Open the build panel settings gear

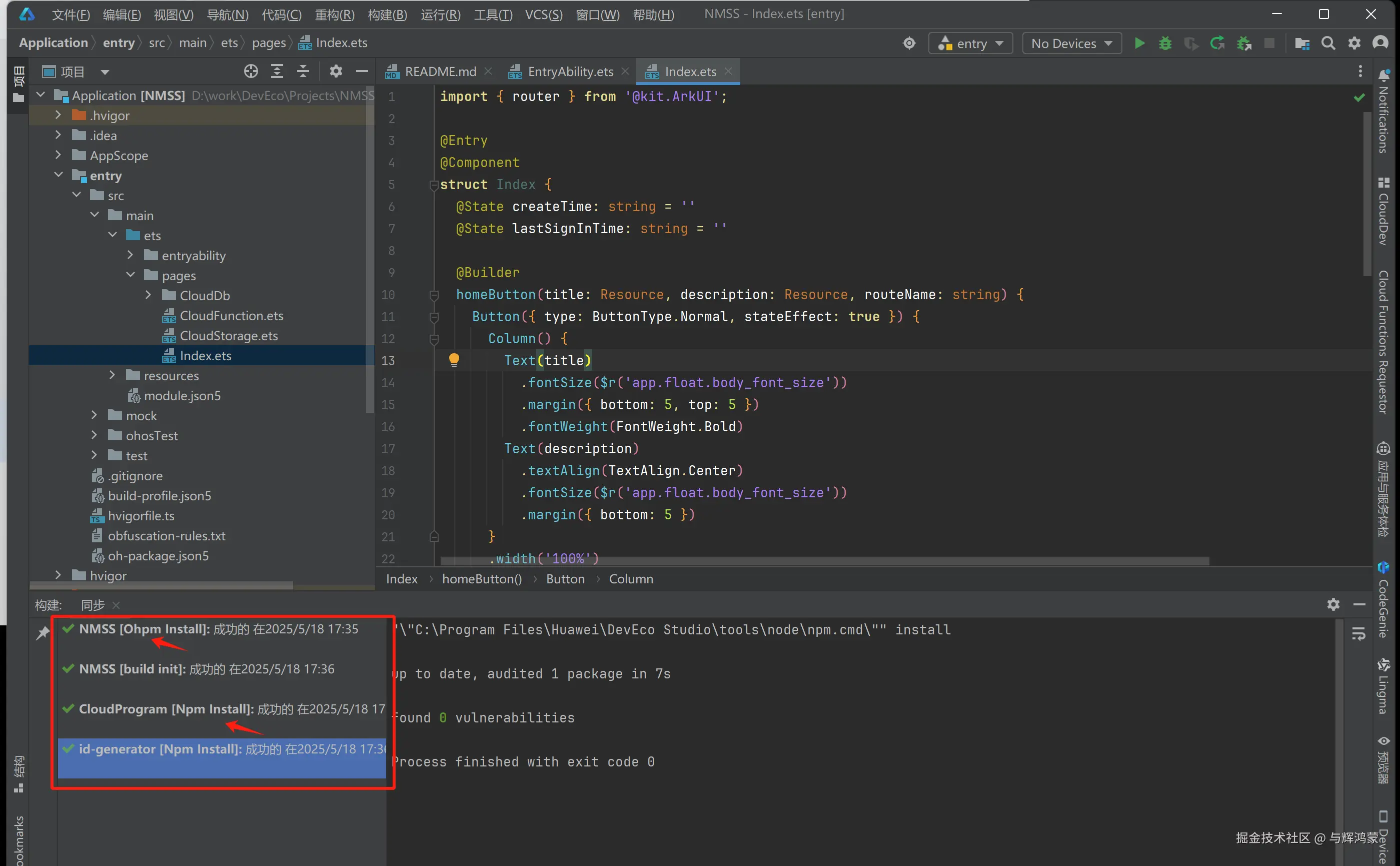(x=1333, y=604)
